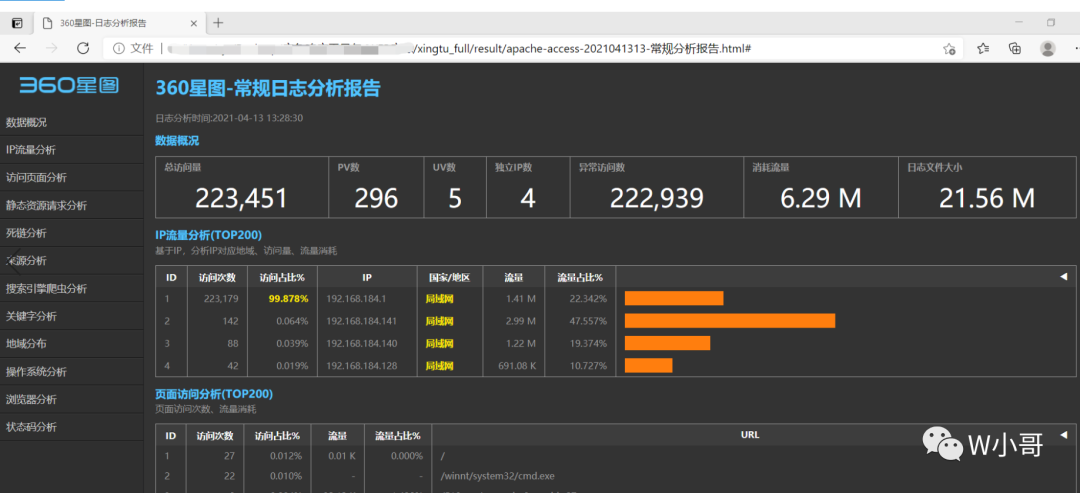Click the 223,179 access count cell
This screenshot has height=493, width=1080.
click(x=216, y=299)
